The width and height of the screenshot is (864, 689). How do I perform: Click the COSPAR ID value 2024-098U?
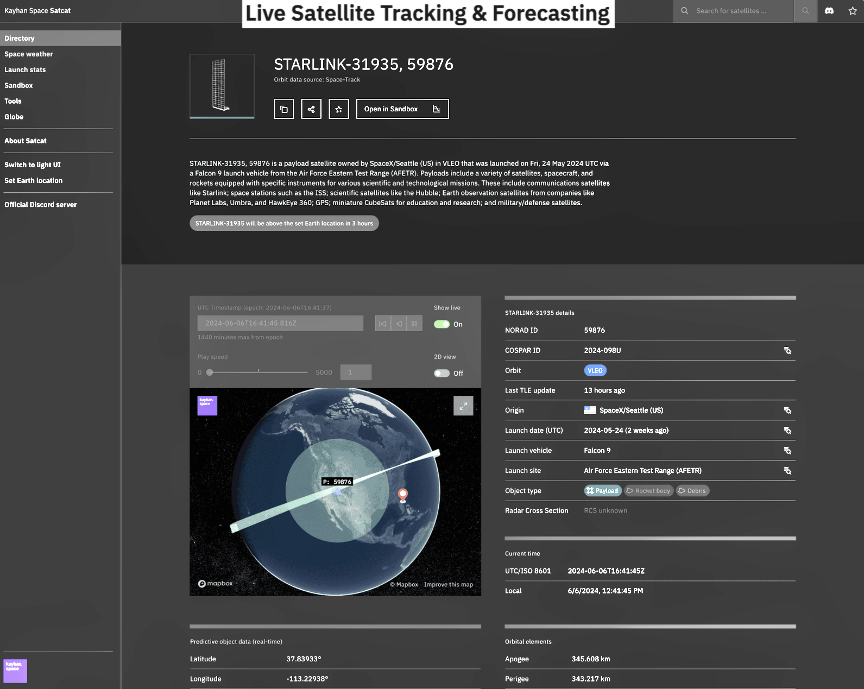pos(602,351)
